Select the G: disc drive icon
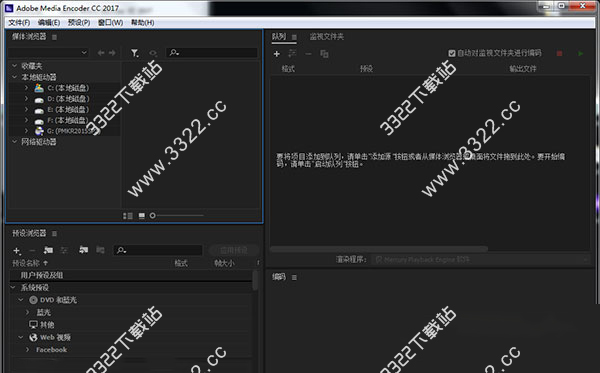The image size is (600, 373). coord(39,131)
